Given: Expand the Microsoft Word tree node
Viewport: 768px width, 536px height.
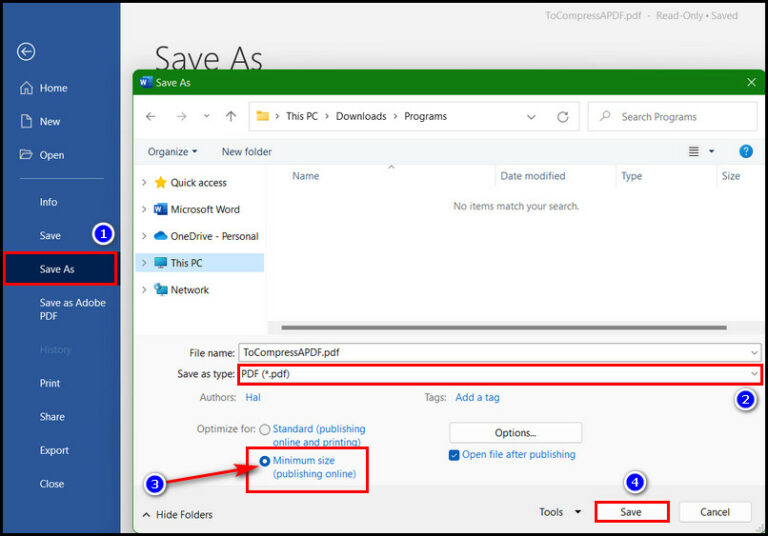Looking at the screenshot, I should (x=144, y=209).
